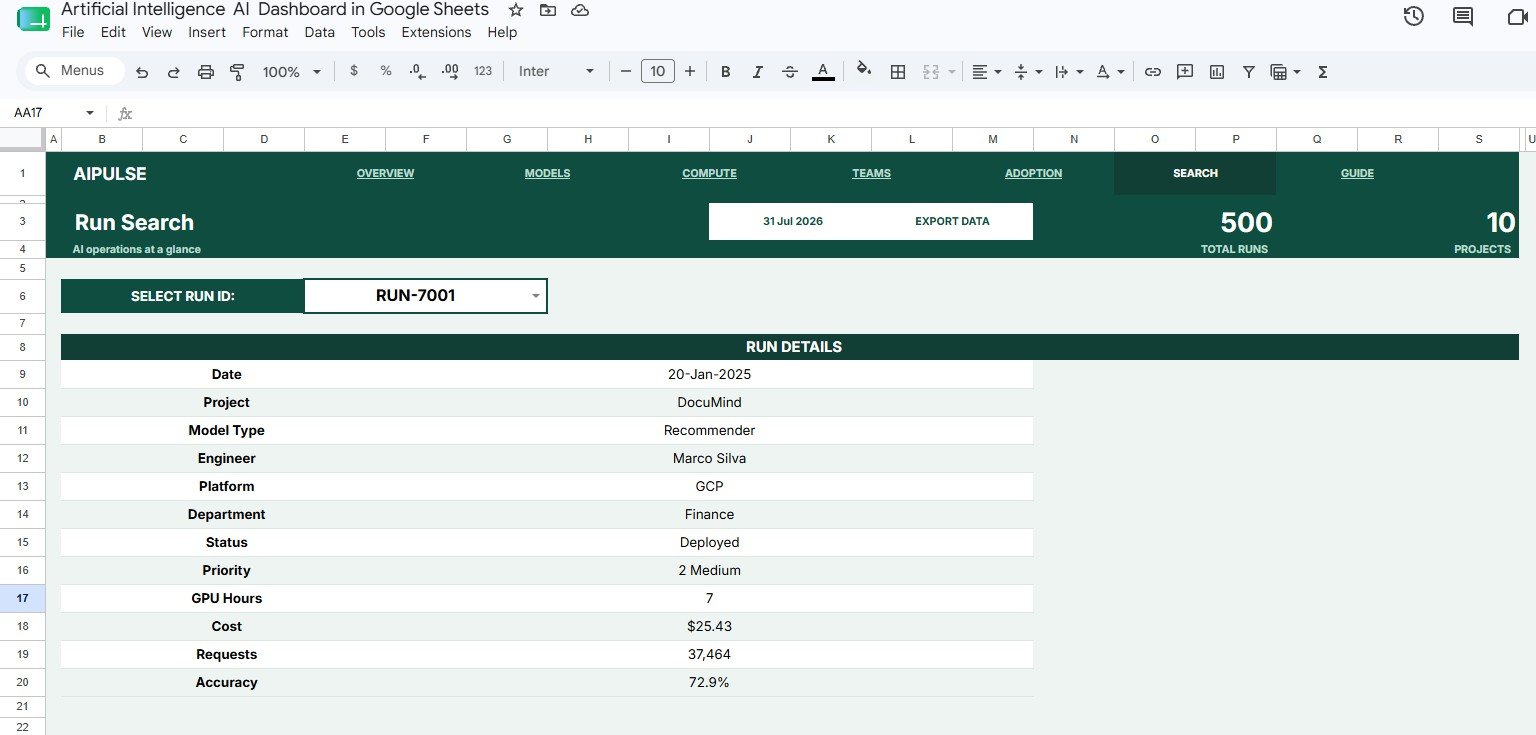
Task: Format as currency with dollar icon
Action: (x=353, y=71)
